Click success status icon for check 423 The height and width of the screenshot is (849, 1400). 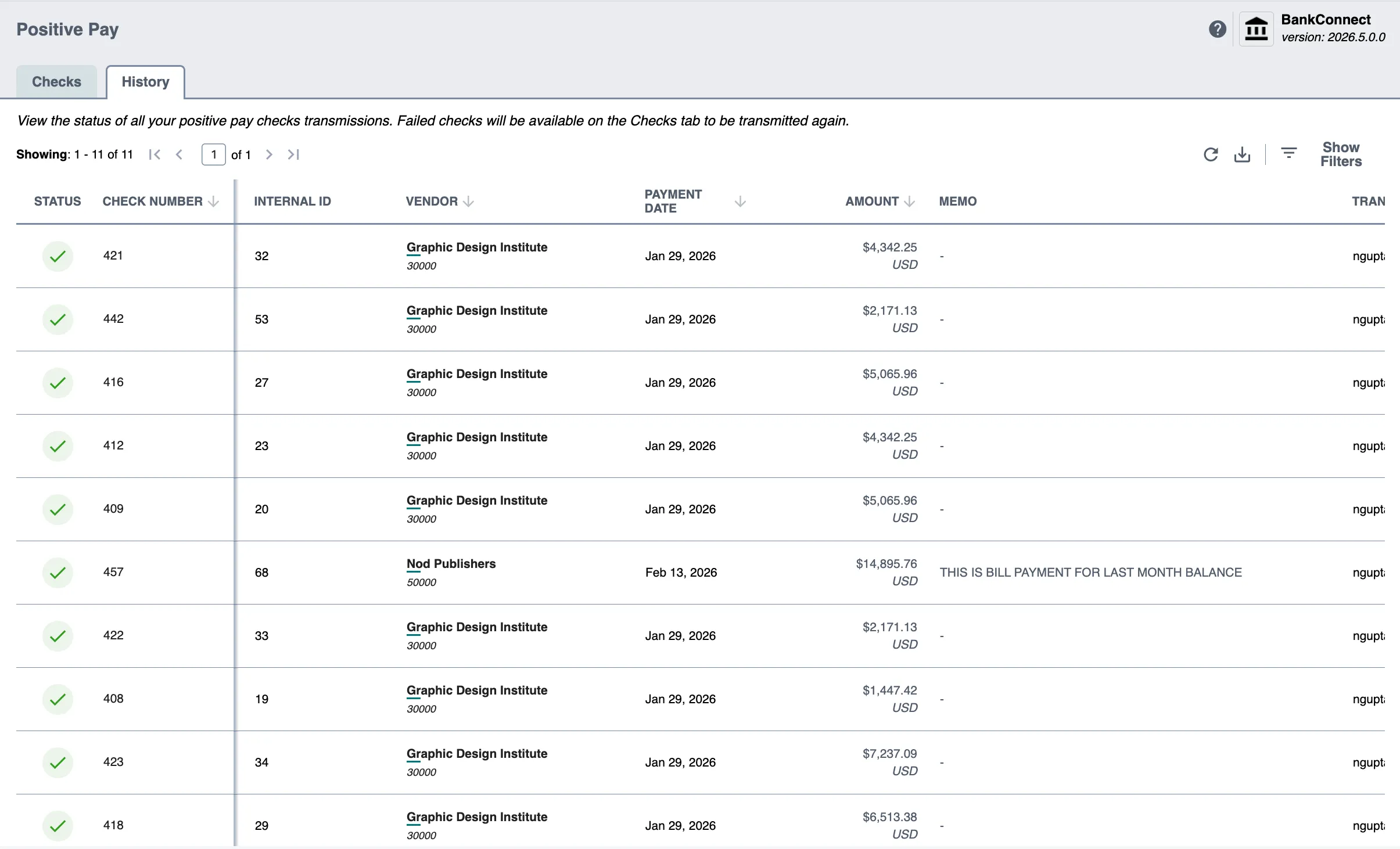[58, 762]
